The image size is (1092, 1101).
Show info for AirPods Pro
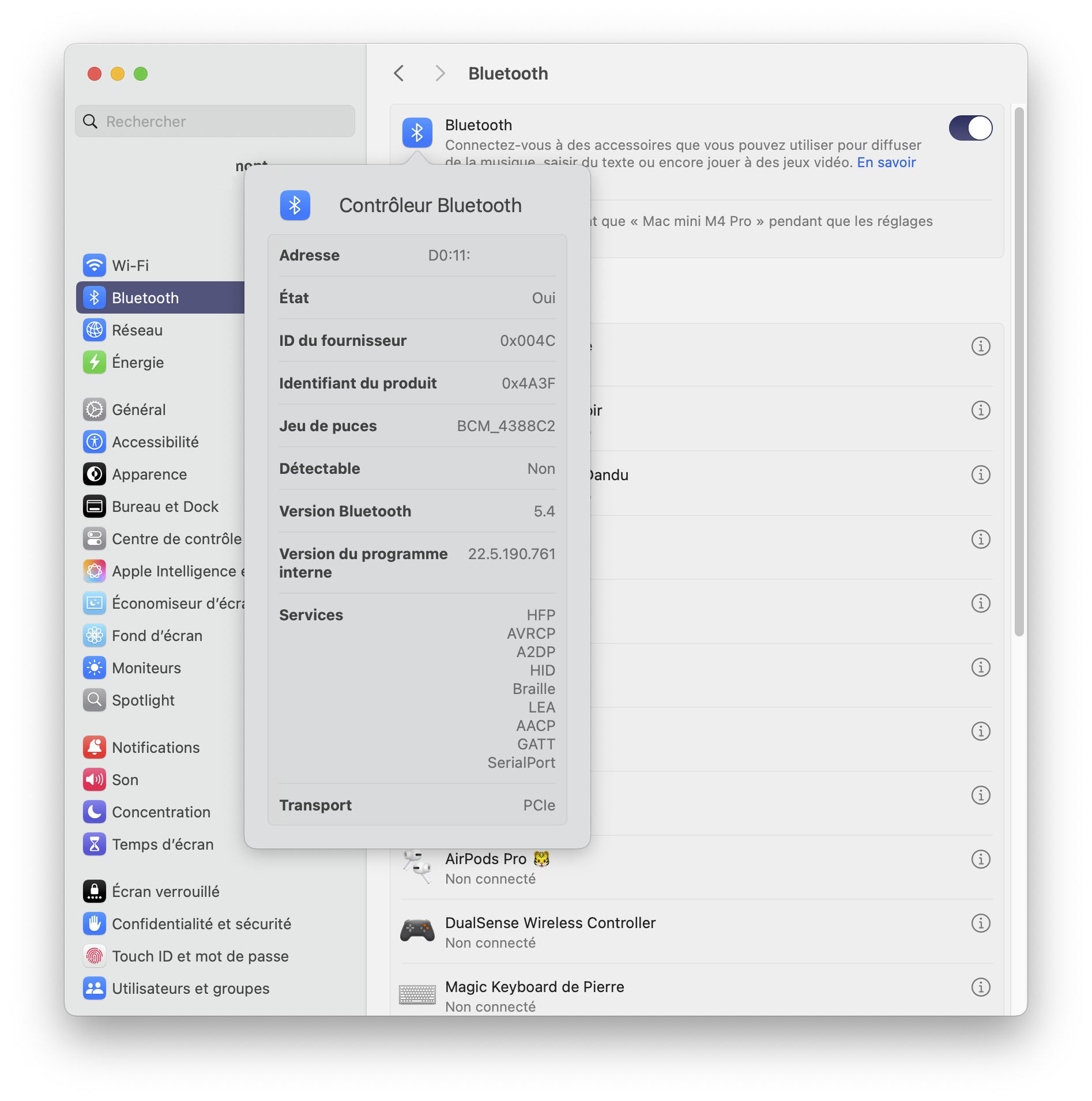(981, 859)
